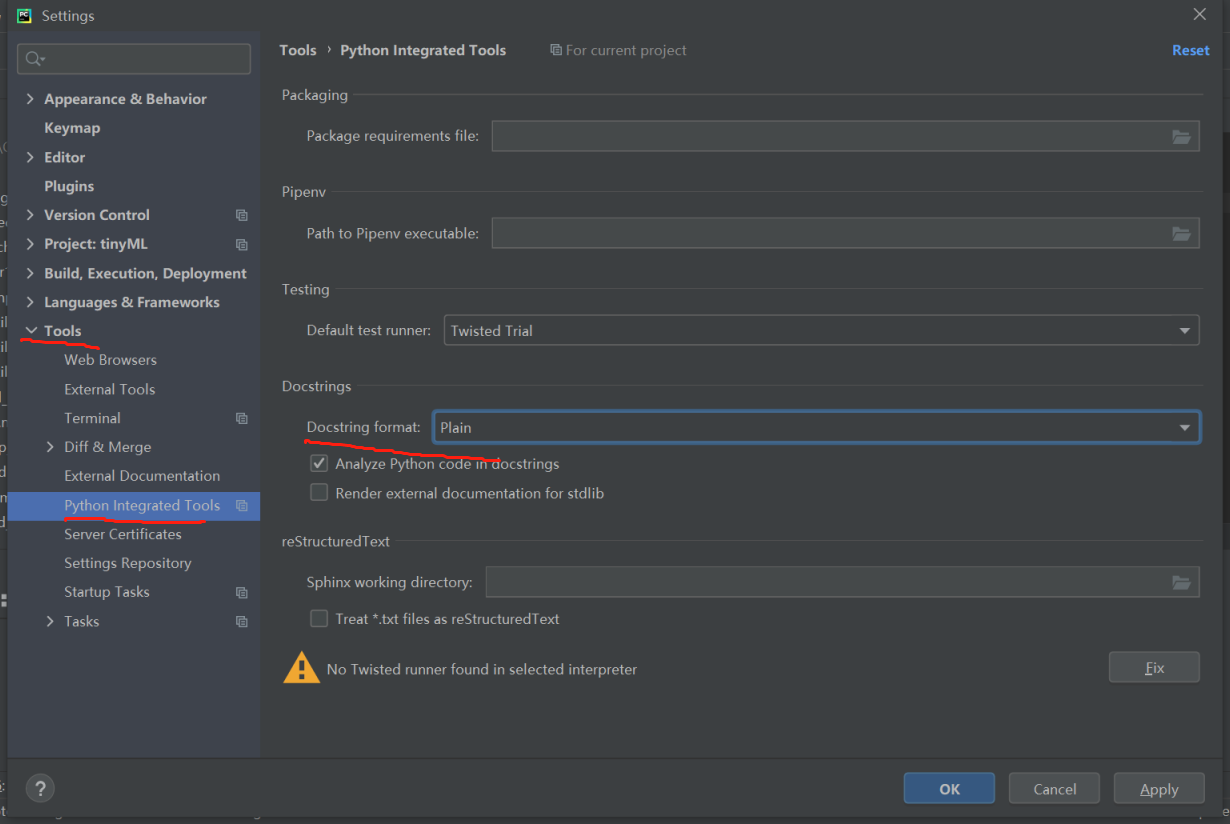Close the Settings dialog
The width and height of the screenshot is (1230, 824).
point(1200,14)
